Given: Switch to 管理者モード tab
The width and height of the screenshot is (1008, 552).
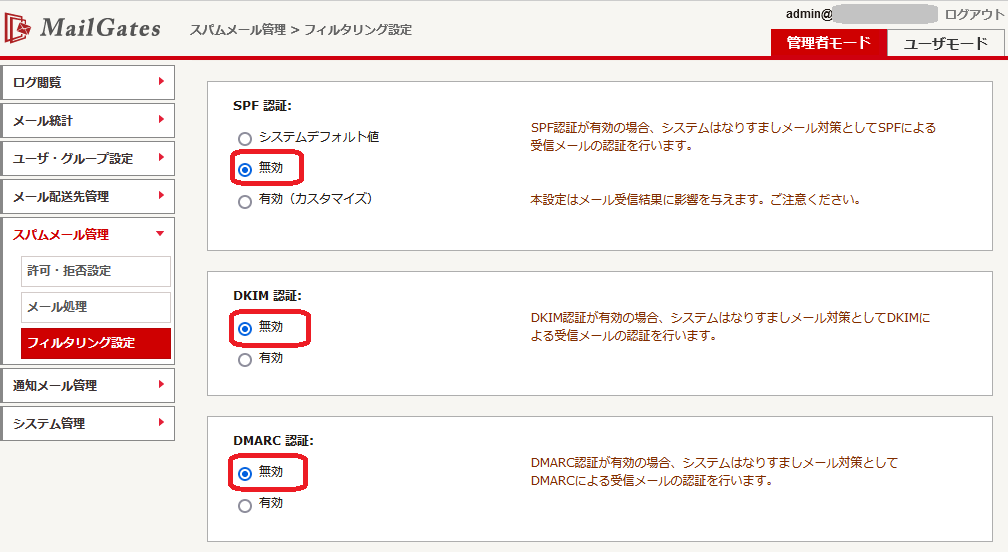Looking at the screenshot, I should point(828,43).
